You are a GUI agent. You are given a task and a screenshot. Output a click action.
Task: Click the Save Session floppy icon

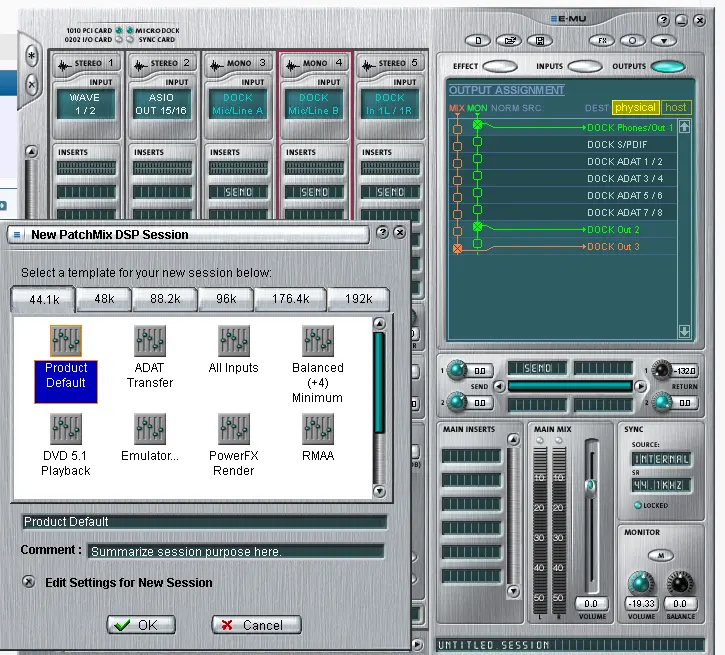pyautogui.click(x=541, y=40)
